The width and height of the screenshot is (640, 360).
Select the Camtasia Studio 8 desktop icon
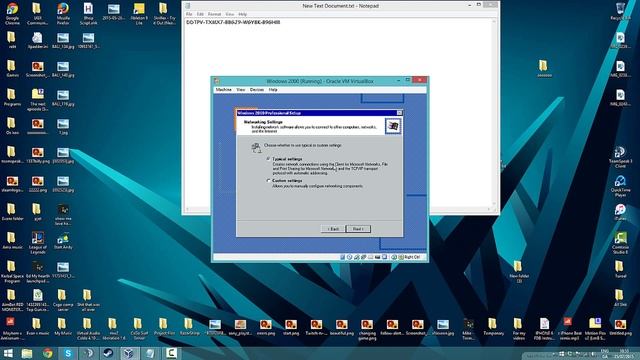[x=620, y=243]
